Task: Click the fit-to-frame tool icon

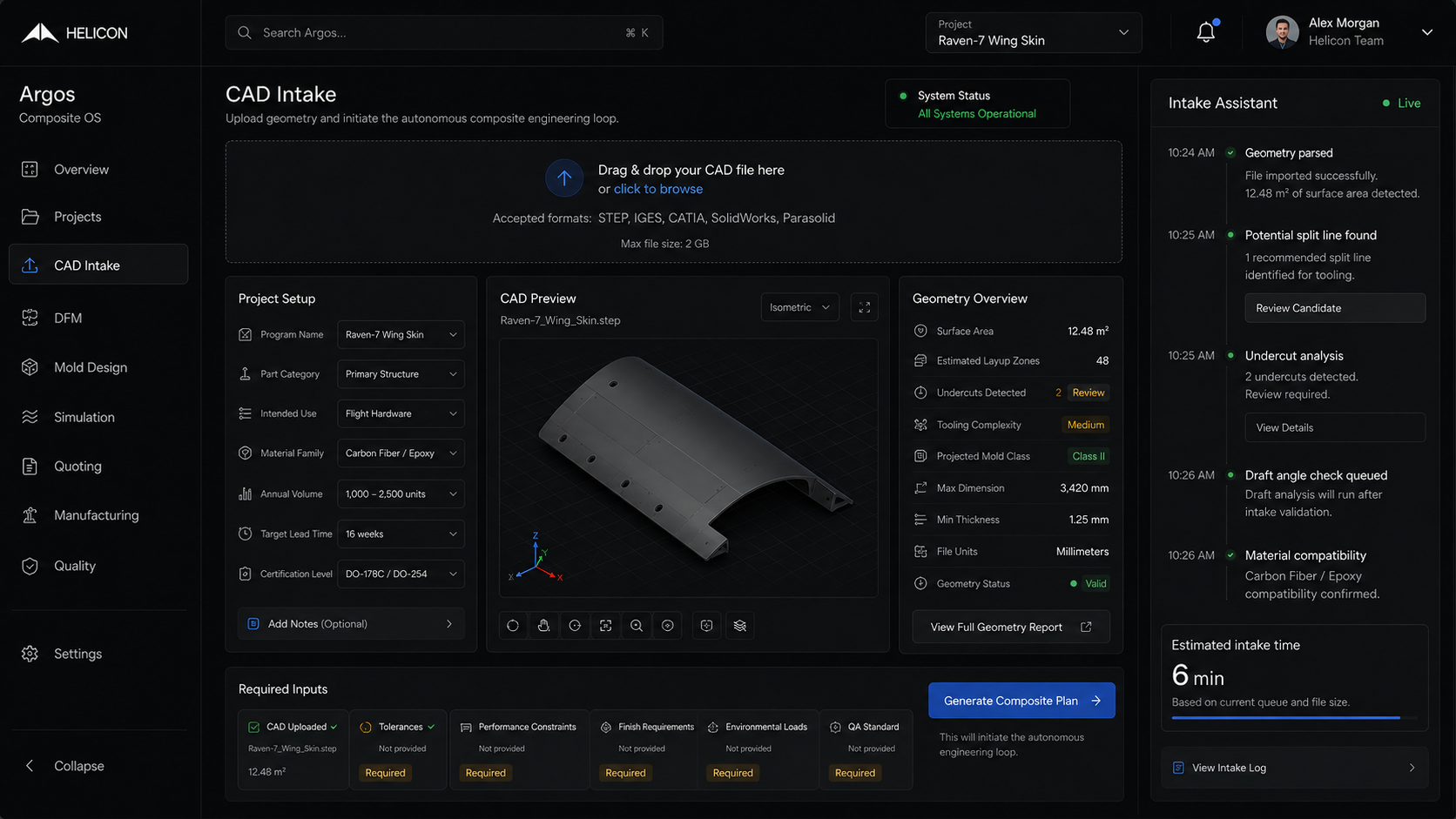Action: click(x=606, y=626)
